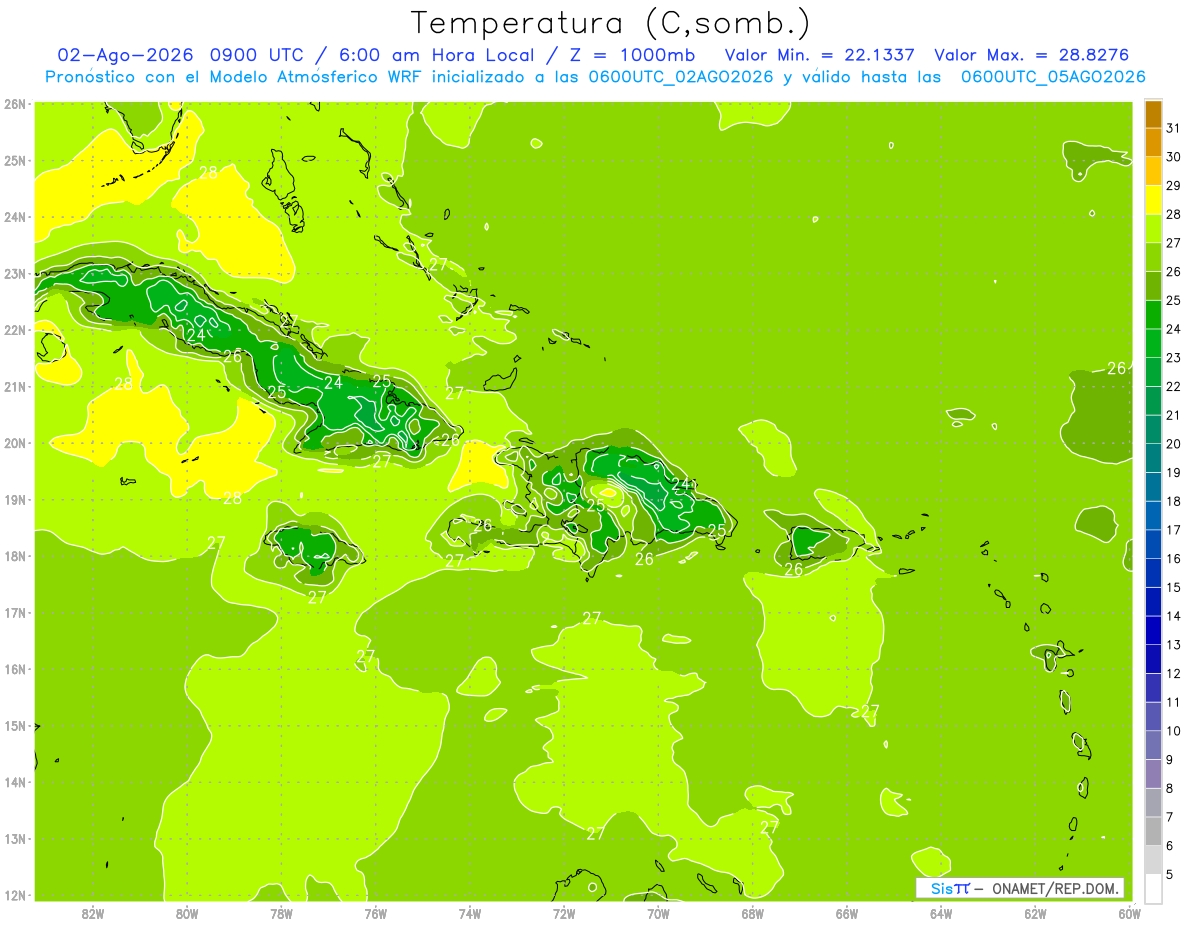This screenshot has width=1200, height=927.
Task: Click the number 31 on the color bar
Action: (x=1173, y=128)
